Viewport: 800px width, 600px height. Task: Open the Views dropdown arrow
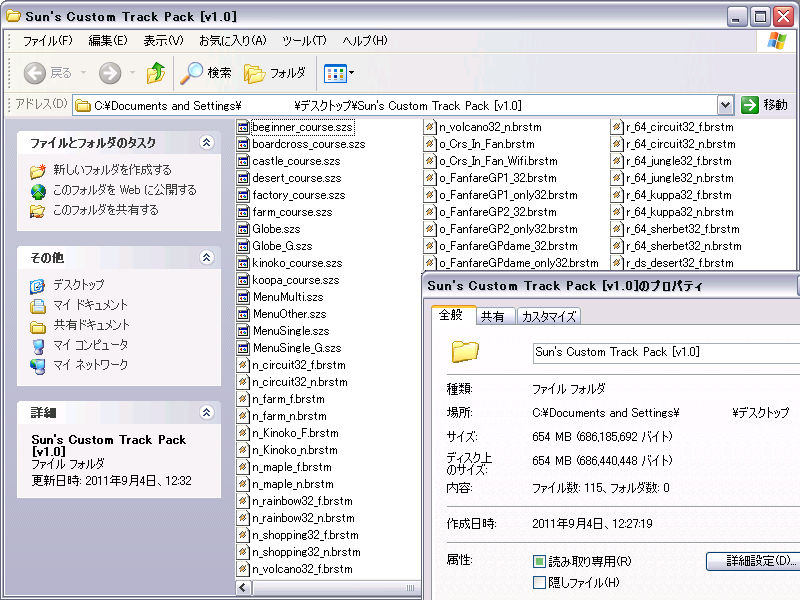351,73
